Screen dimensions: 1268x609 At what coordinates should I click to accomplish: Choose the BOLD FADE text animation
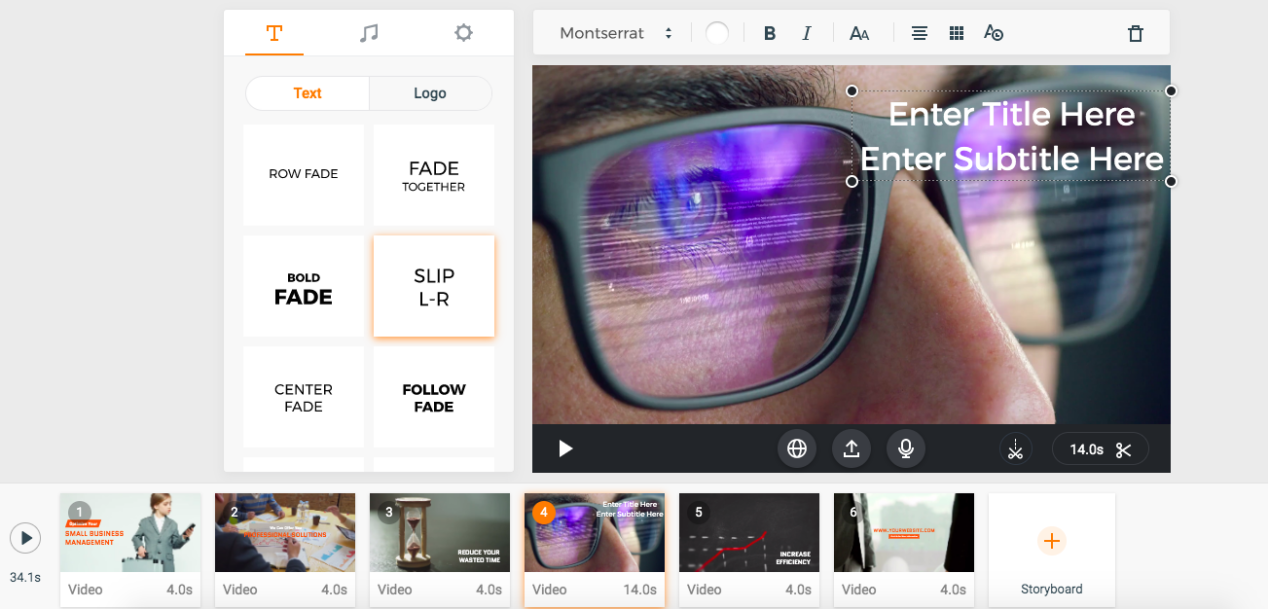(304, 286)
